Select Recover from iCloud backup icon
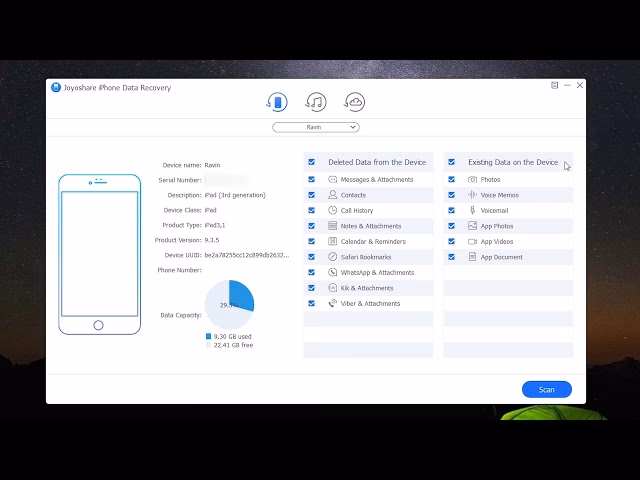Screen dimensions: 640x480 pyautogui.click(x=354, y=102)
